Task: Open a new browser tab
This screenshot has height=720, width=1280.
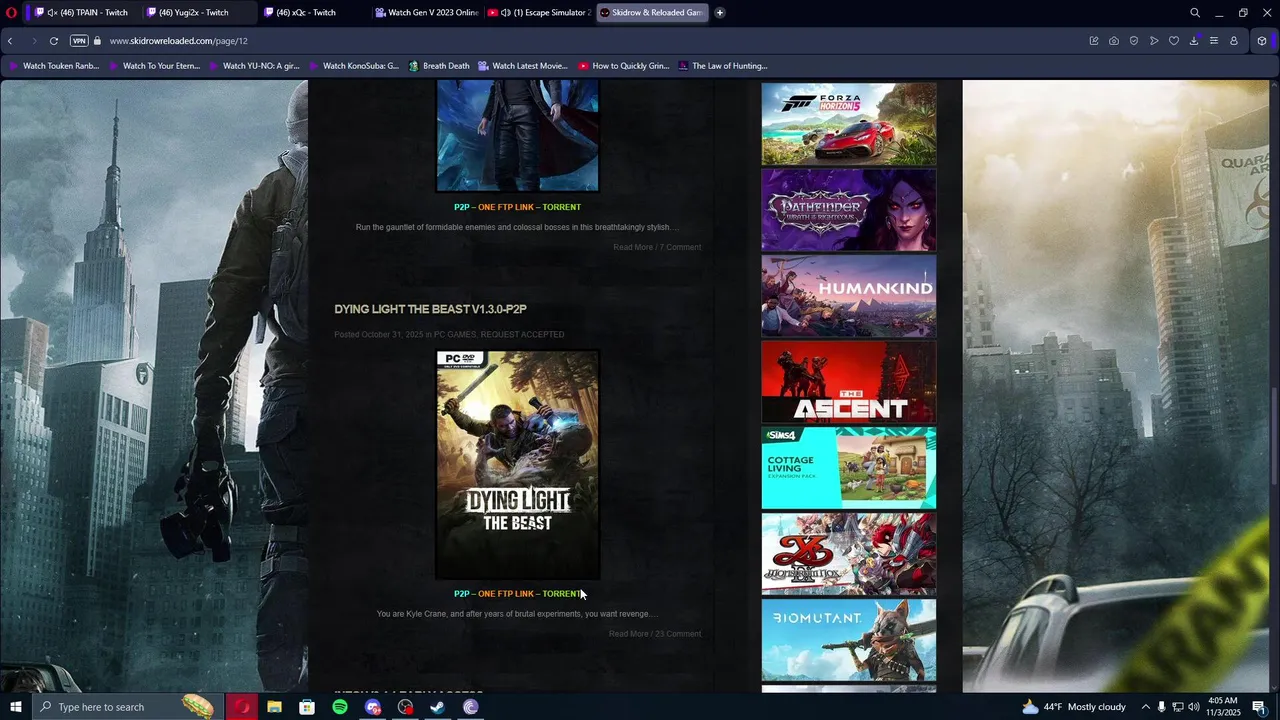Action: 719,12
